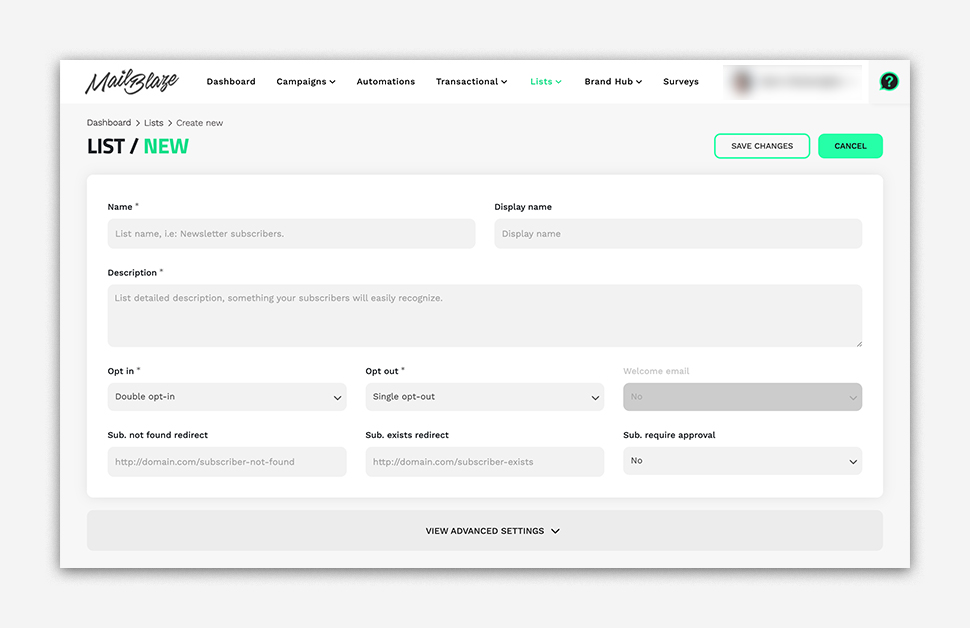Open the help question mark icon
The image size is (970, 628).
[888, 82]
